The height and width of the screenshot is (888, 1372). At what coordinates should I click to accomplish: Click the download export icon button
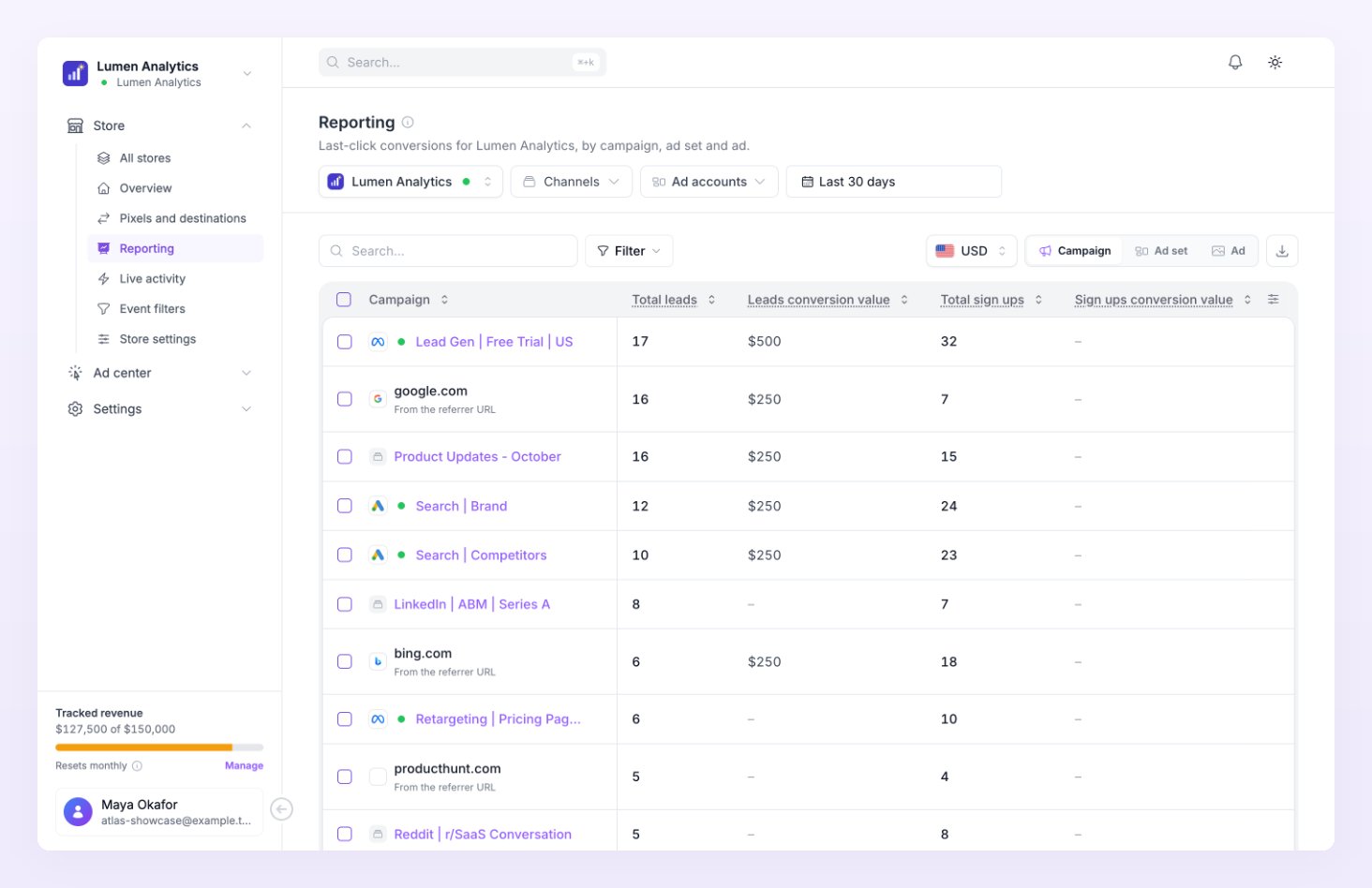click(1282, 251)
